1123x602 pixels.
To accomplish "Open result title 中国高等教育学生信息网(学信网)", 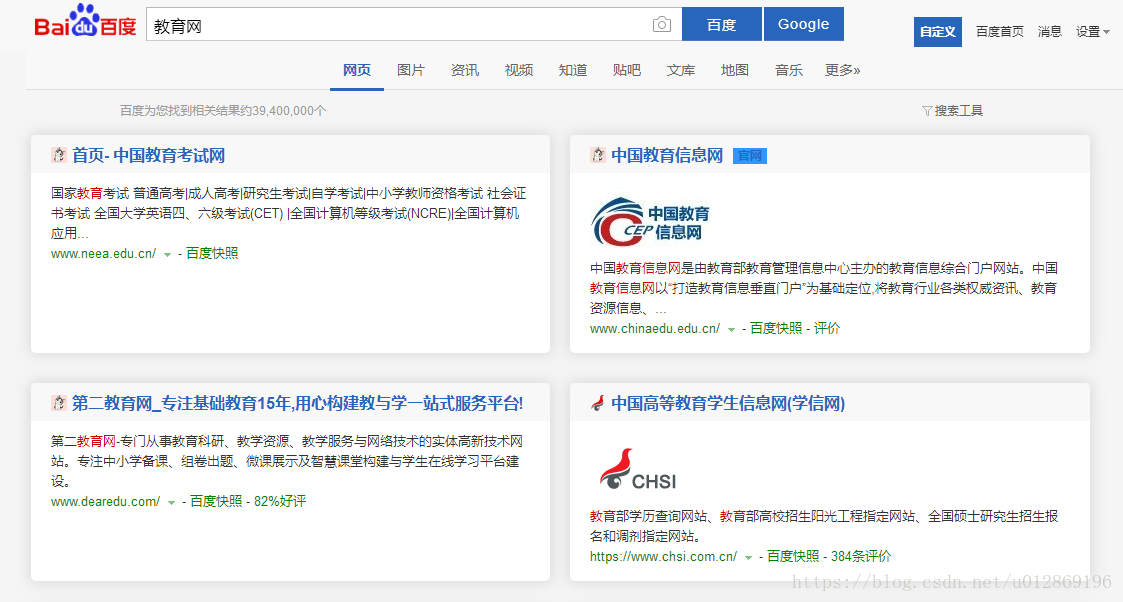I will click(x=728, y=404).
